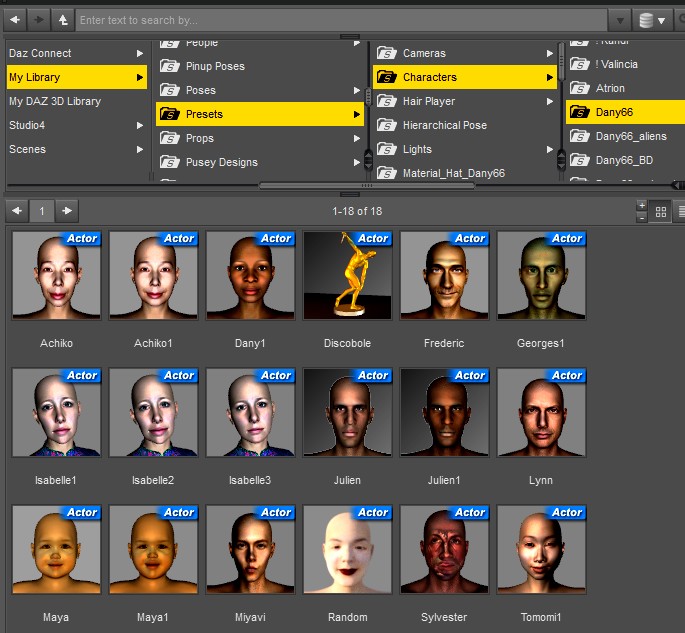The image size is (685, 633).
Task: Switch to grid thumbnail view
Action: tap(661, 212)
